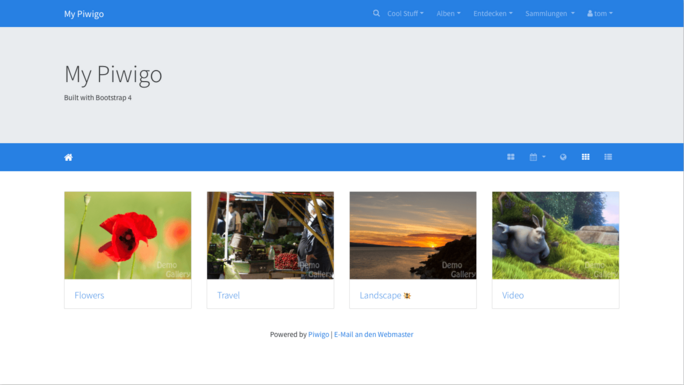Image resolution: width=684 pixels, height=385 pixels.
Task: Click the sunset Landscape thumbnail
Action: 413,235
